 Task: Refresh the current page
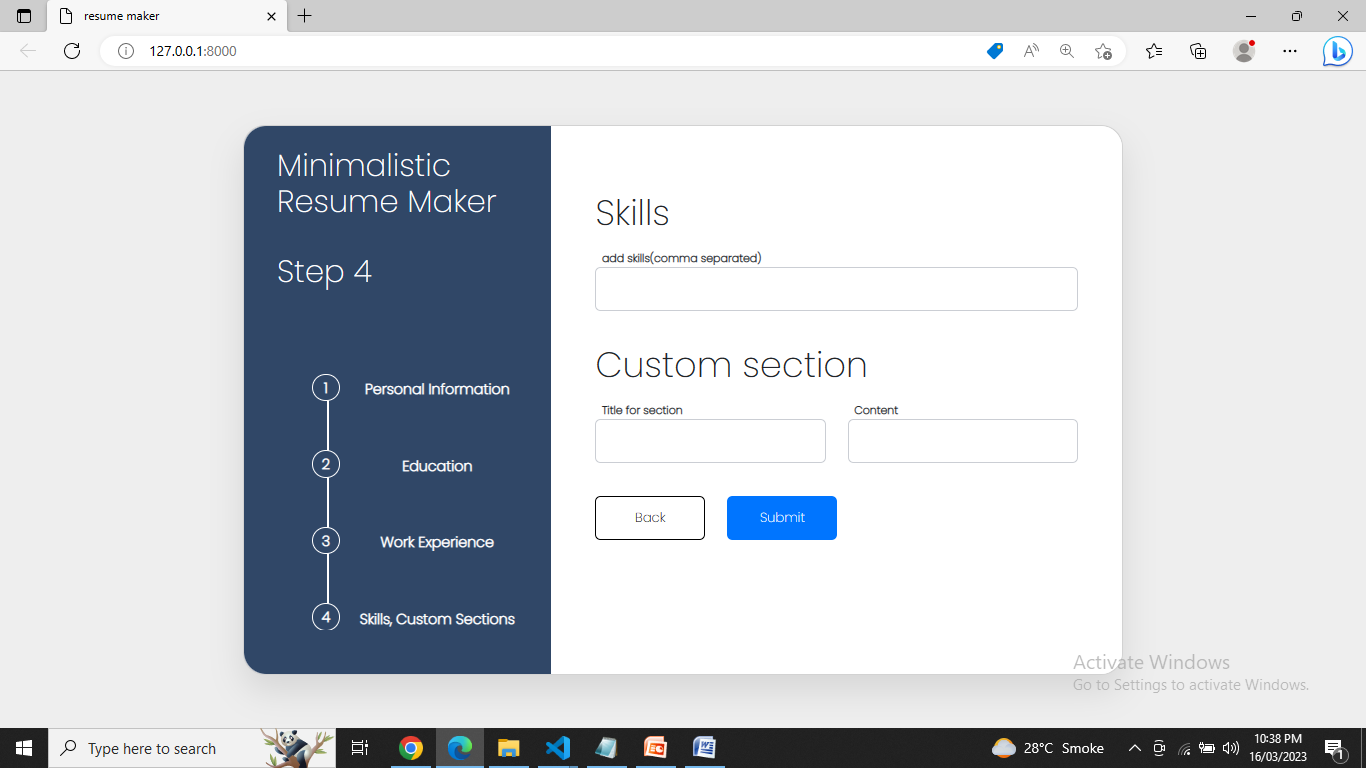pos(71,50)
